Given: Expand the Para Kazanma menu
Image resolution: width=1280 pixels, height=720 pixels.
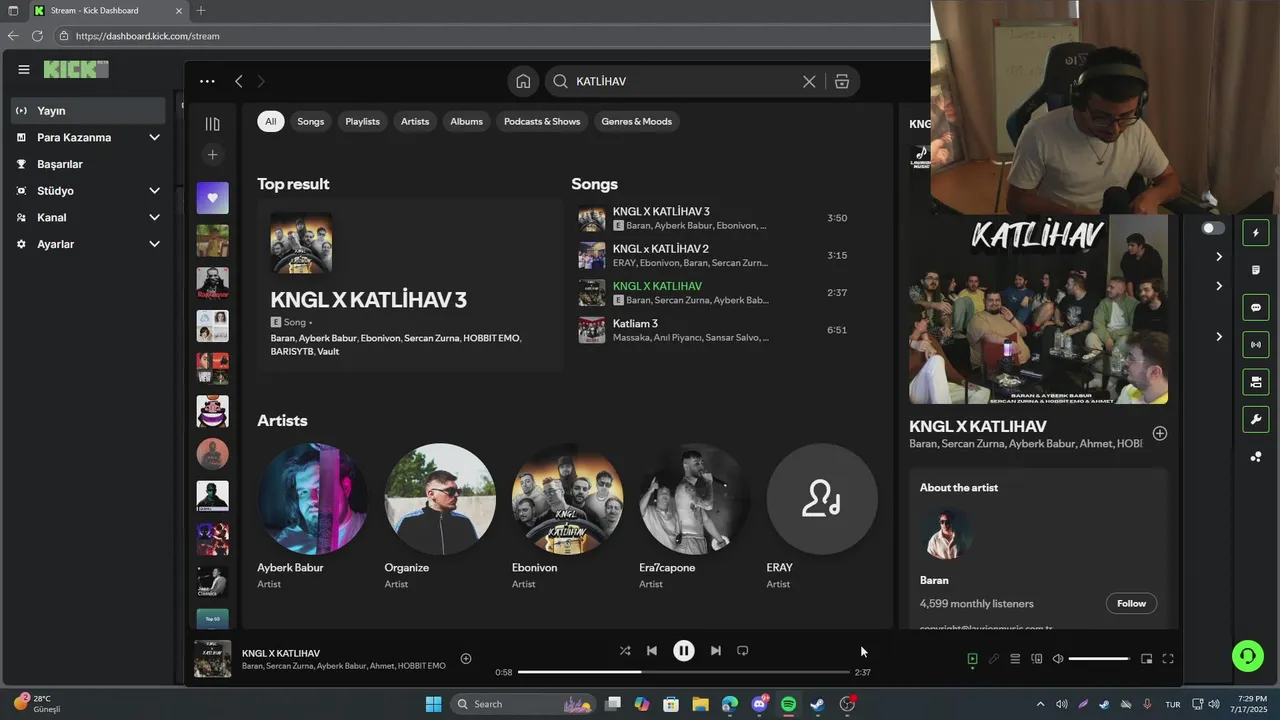Looking at the screenshot, I should [x=88, y=137].
